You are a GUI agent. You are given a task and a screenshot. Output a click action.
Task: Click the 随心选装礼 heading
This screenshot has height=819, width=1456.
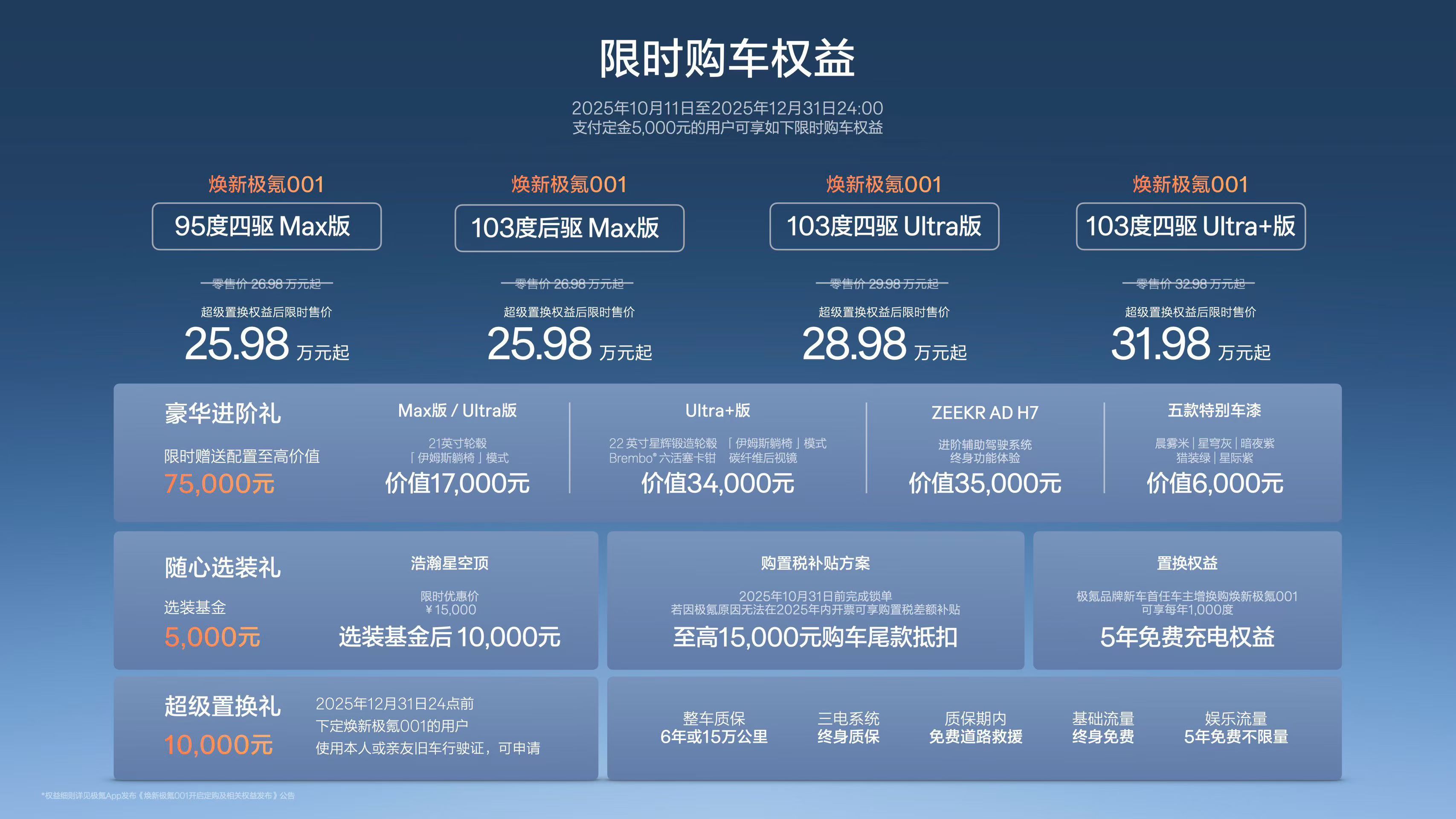click(x=222, y=567)
